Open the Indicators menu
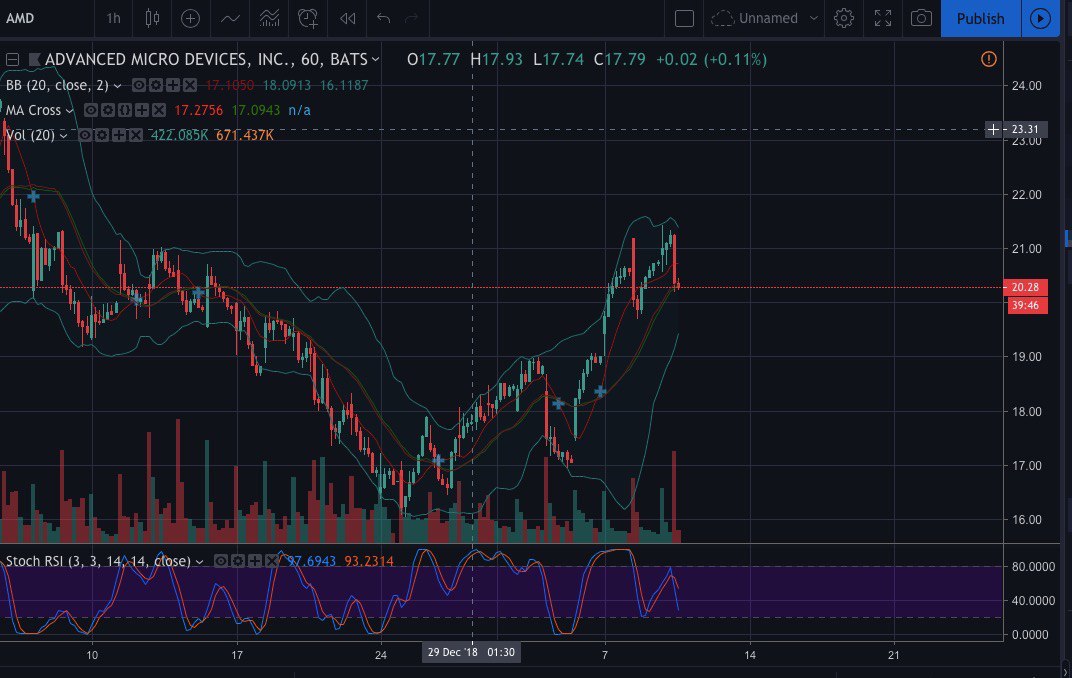1072x678 pixels. [x=230, y=18]
